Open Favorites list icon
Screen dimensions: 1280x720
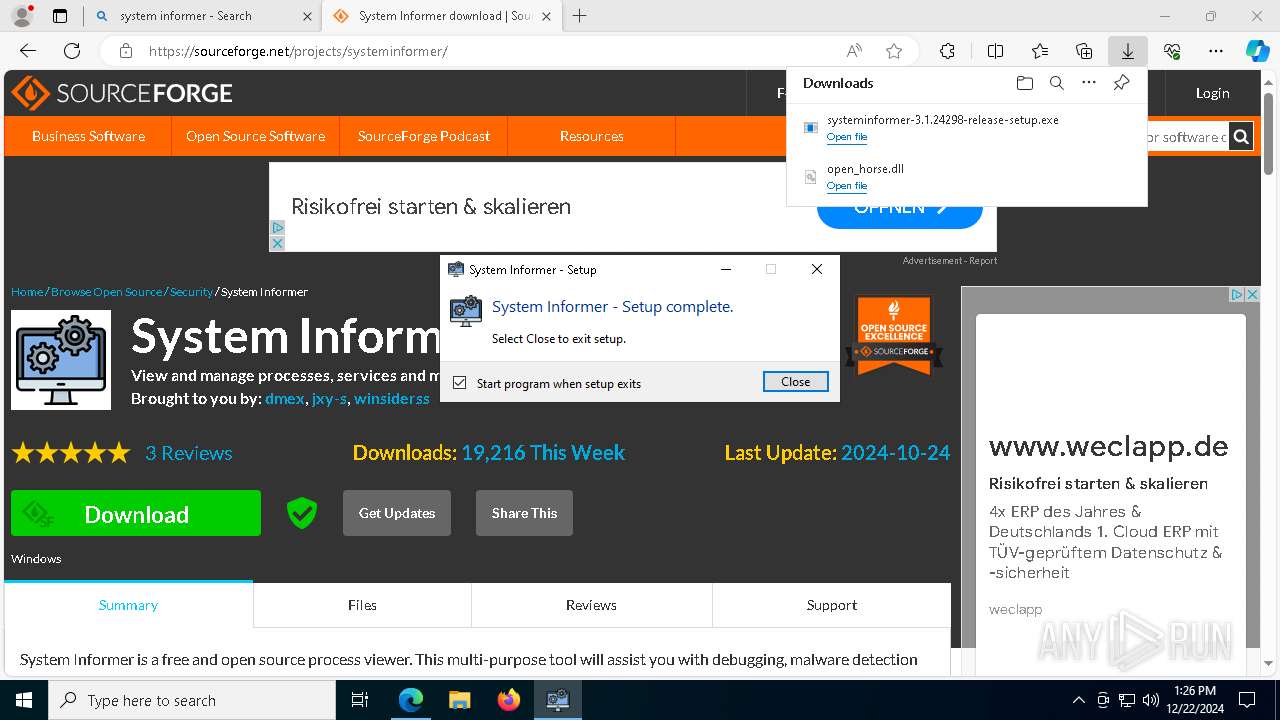tap(1040, 51)
